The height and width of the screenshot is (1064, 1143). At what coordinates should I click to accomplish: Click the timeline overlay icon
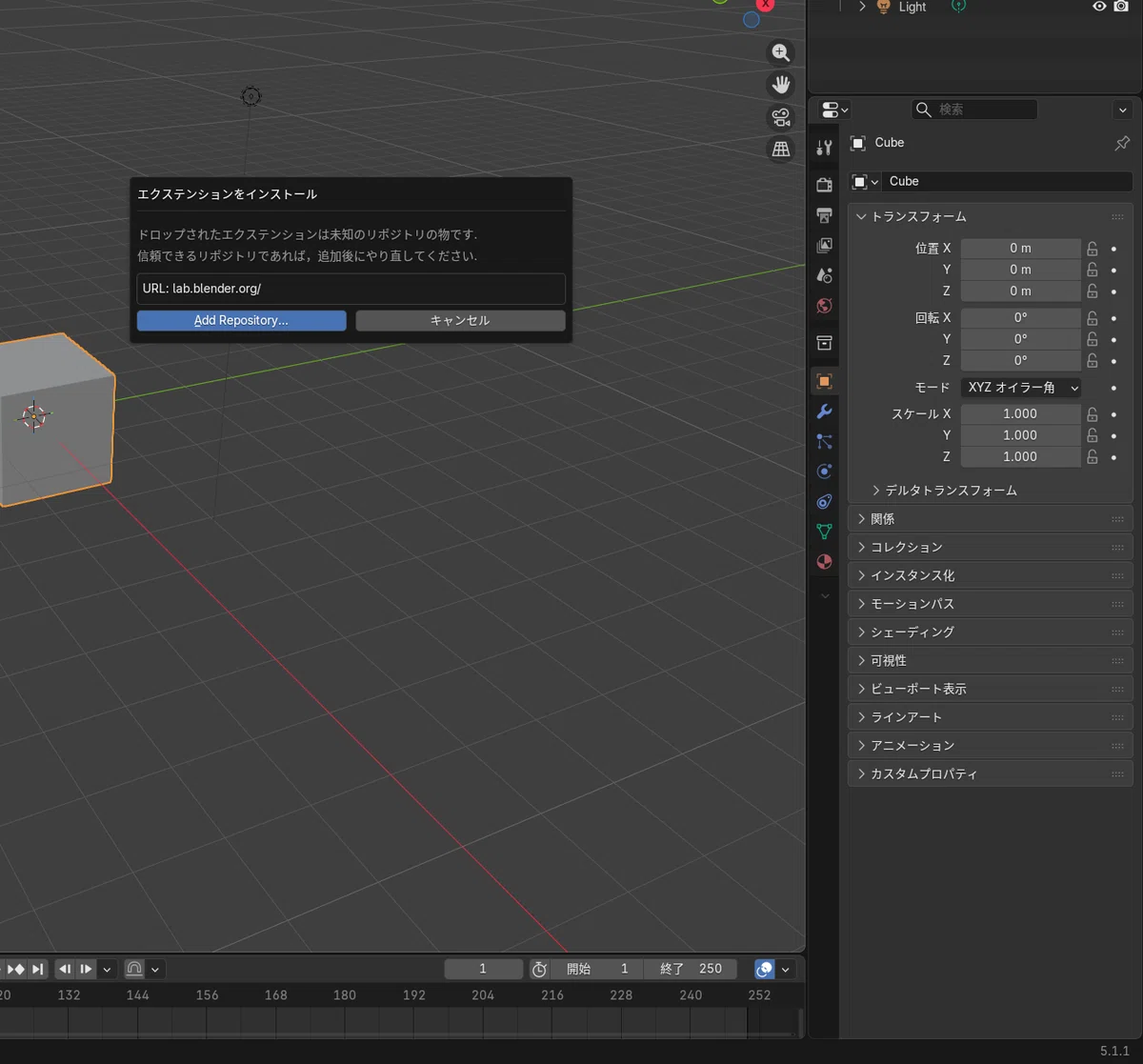tap(765, 969)
